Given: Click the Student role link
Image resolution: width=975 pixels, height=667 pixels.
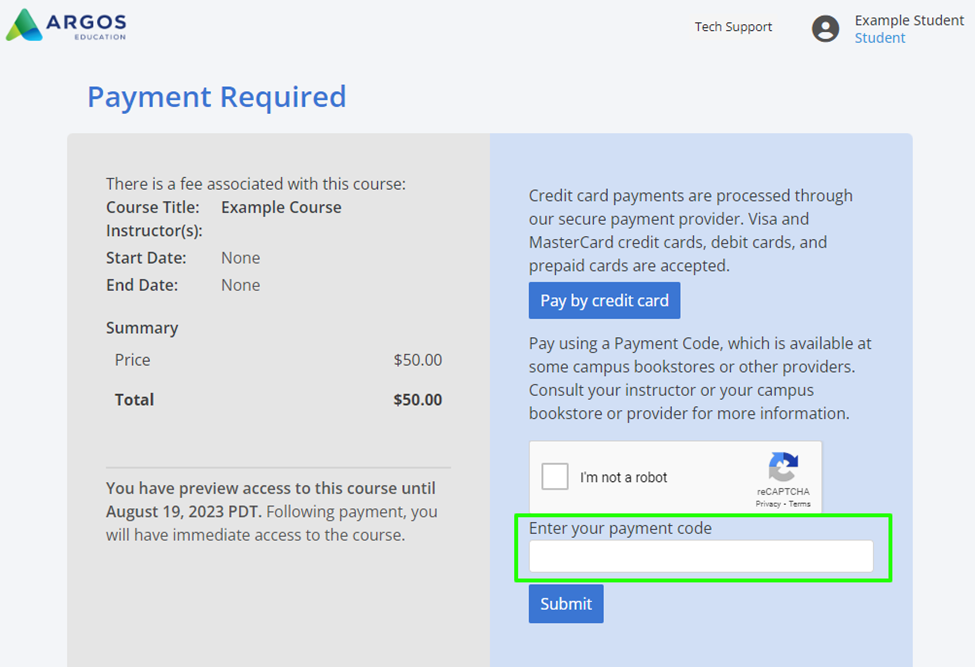Looking at the screenshot, I should point(879,38).
